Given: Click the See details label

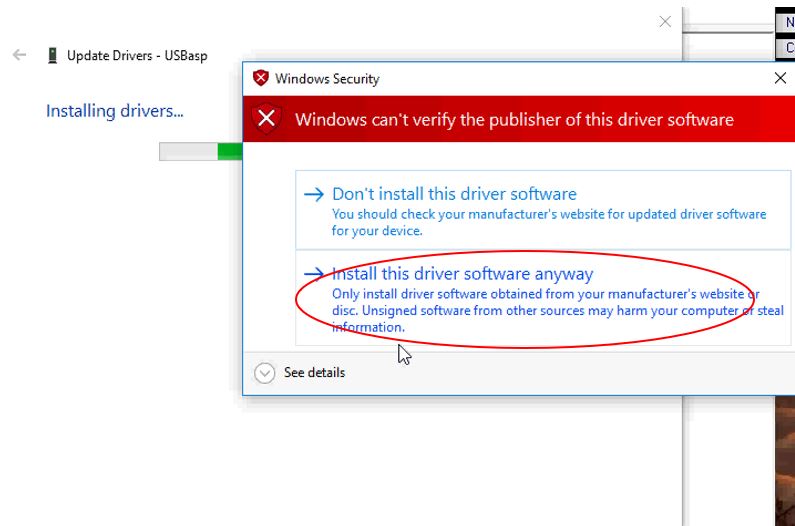Looking at the screenshot, I should coord(314,373).
